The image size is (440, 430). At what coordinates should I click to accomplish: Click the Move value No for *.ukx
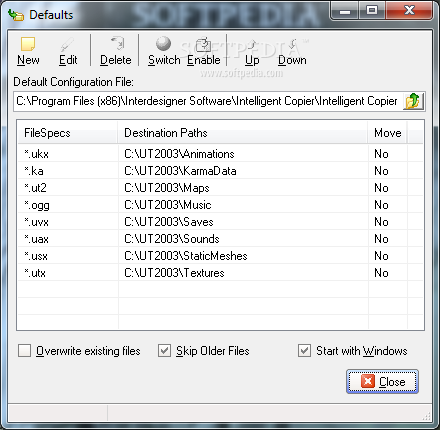tap(381, 154)
